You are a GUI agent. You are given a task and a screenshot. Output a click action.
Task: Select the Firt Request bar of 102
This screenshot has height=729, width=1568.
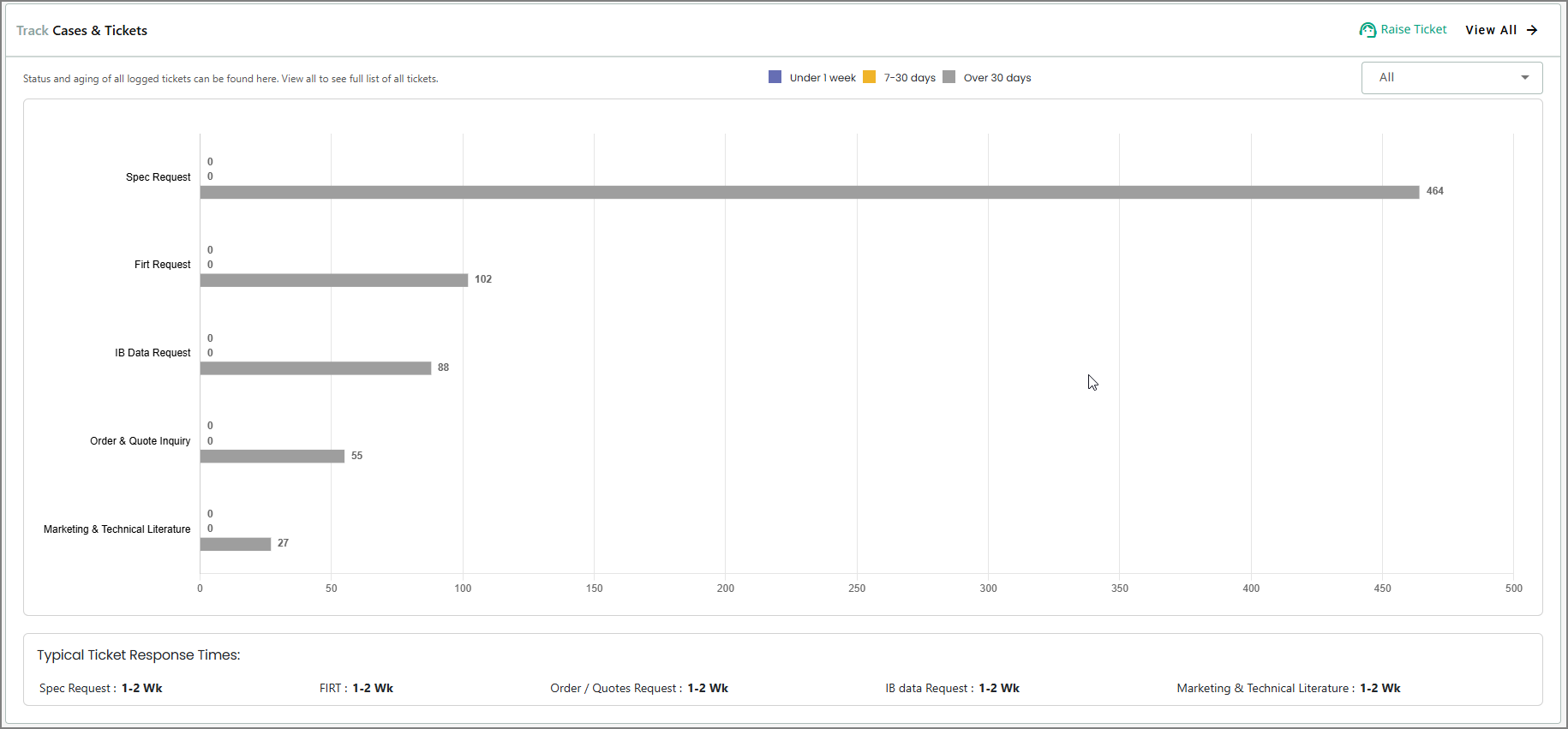[334, 280]
